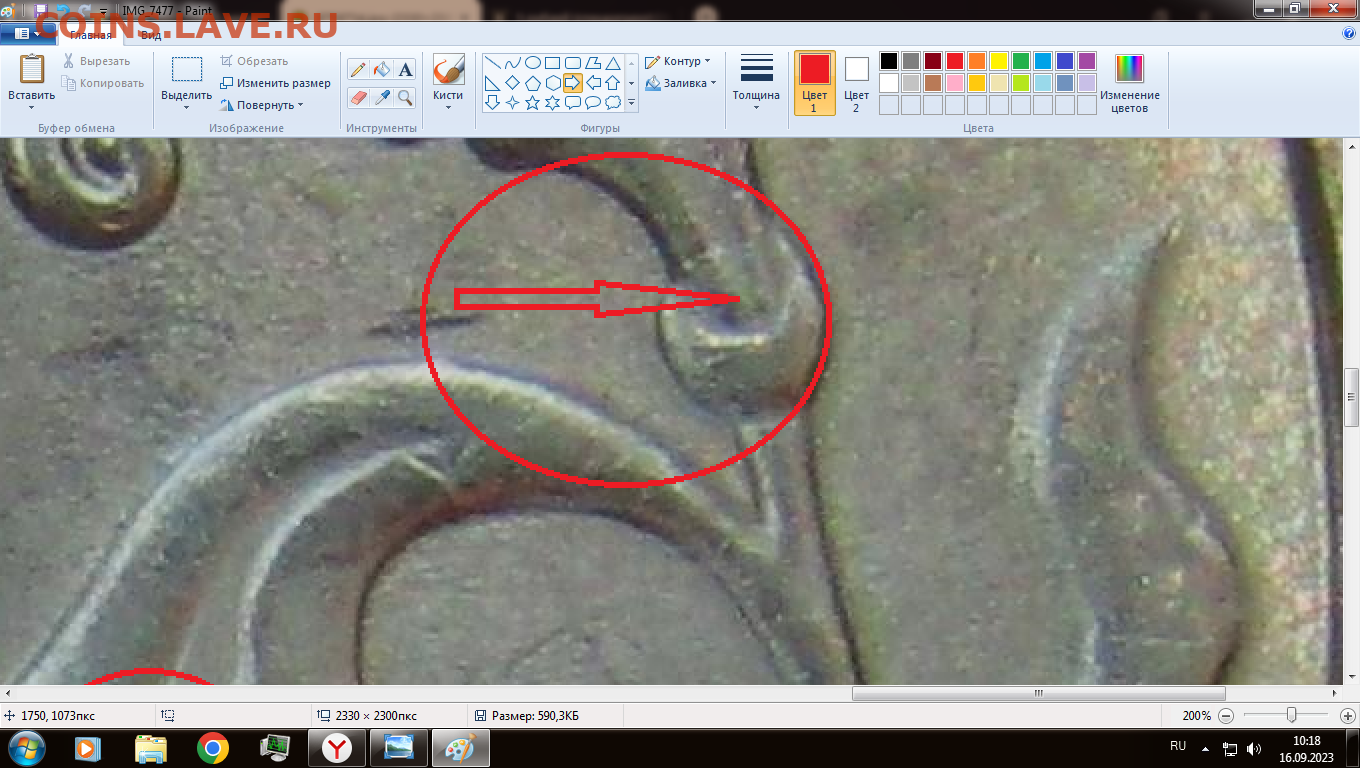Choose the Curve shape

[513, 63]
